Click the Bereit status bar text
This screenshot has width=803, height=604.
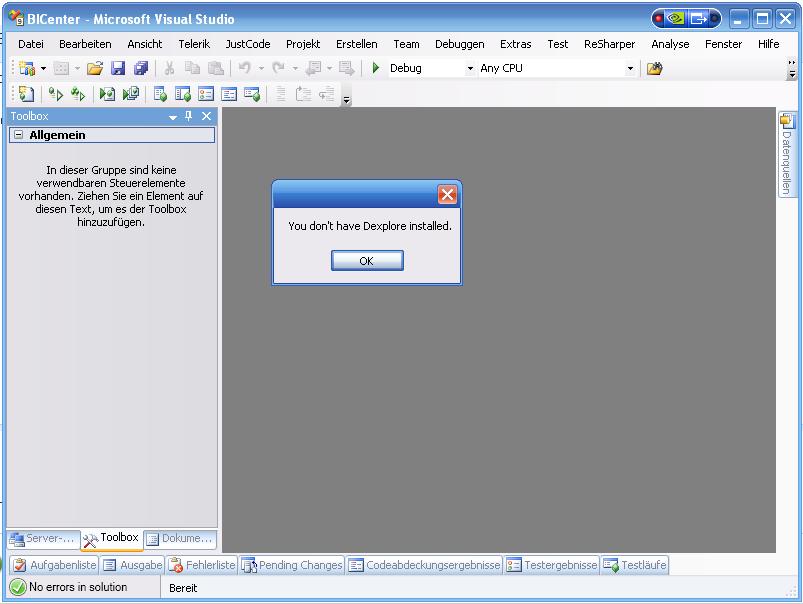183,588
